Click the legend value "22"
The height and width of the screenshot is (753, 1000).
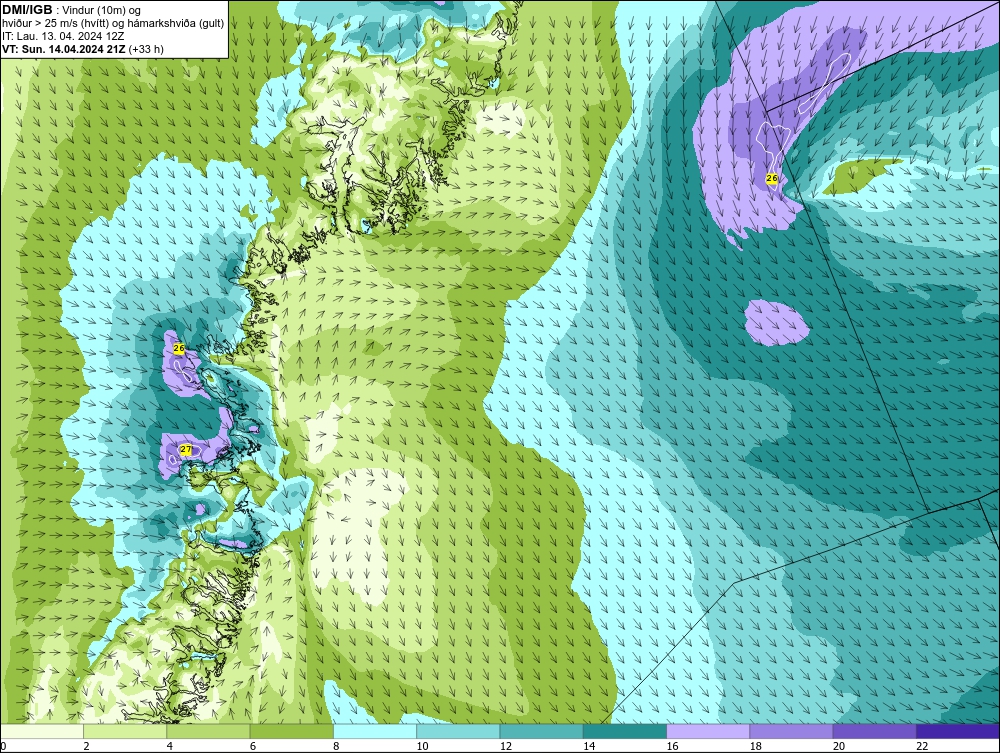tap(922, 747)
